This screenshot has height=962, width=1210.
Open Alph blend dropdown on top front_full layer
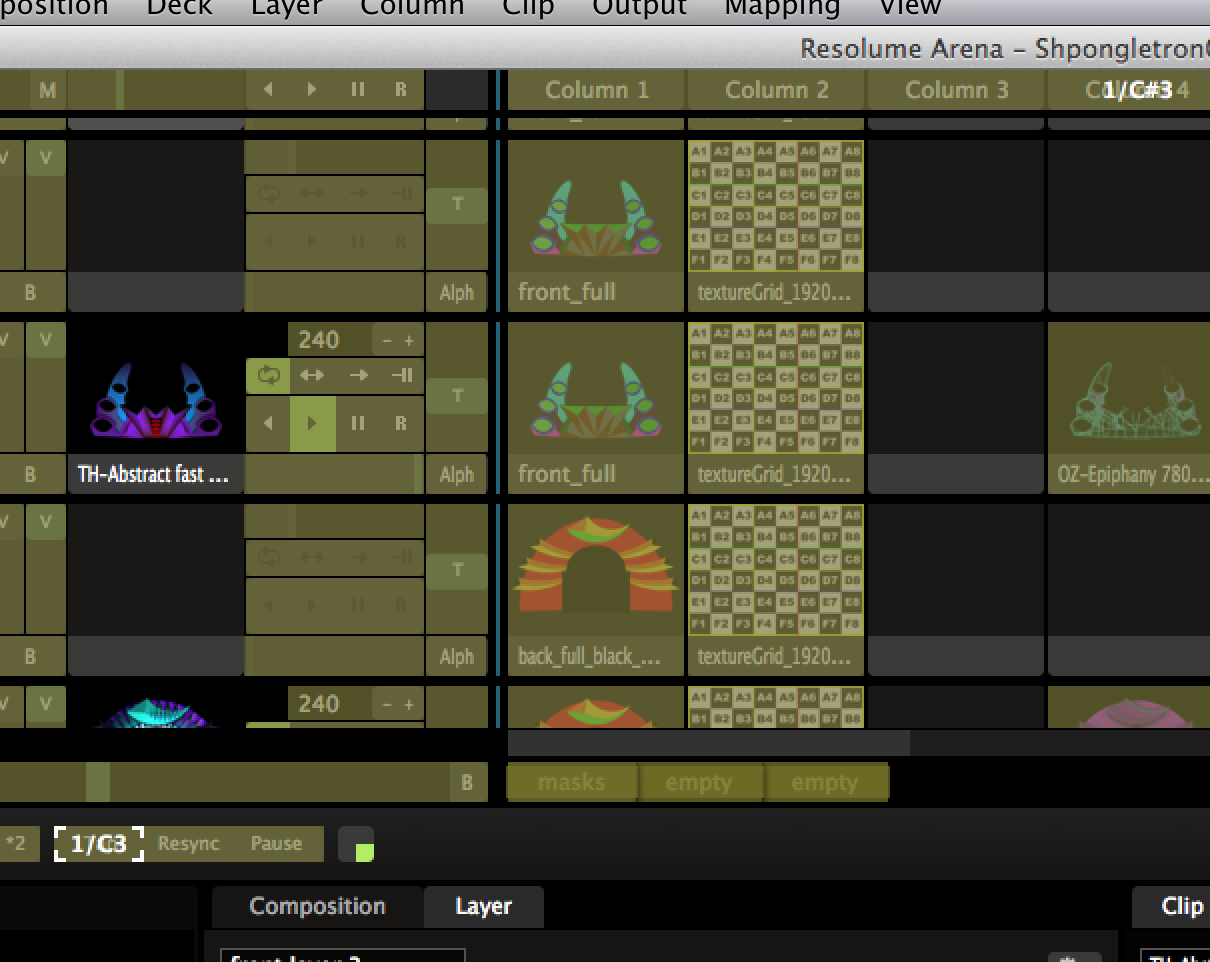click(457, 293)
